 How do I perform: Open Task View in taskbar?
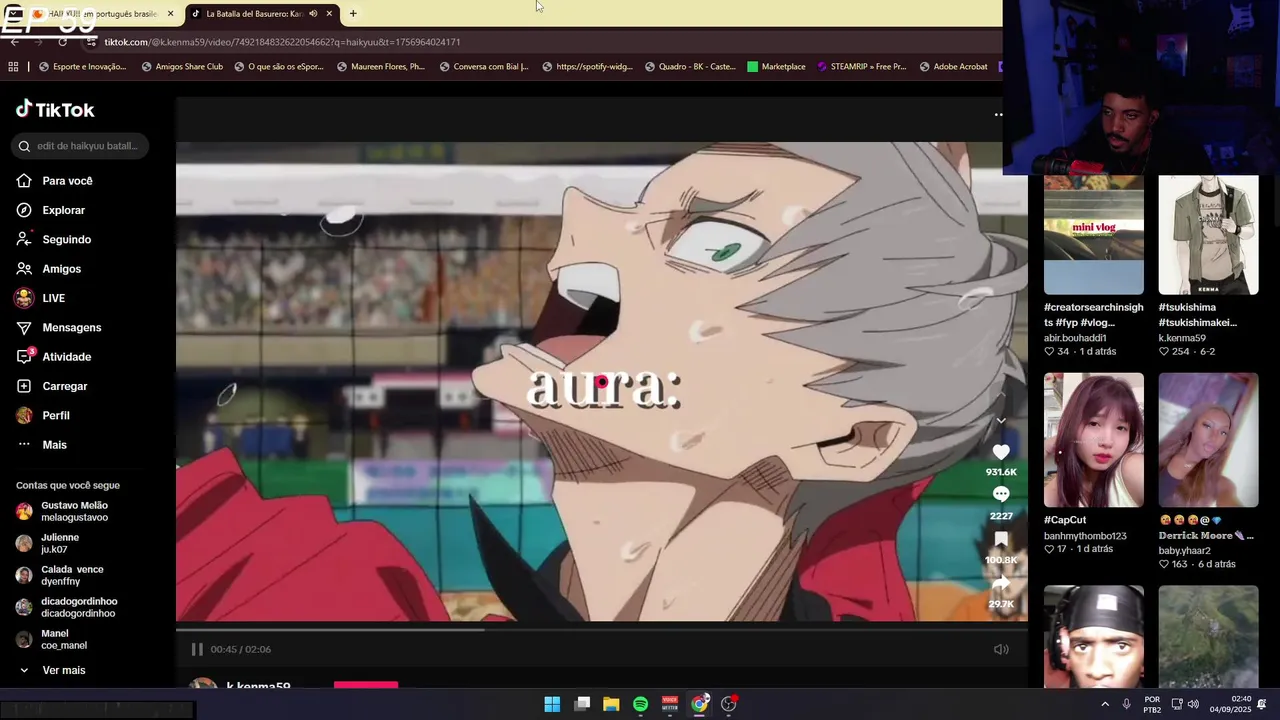[582, 704]
